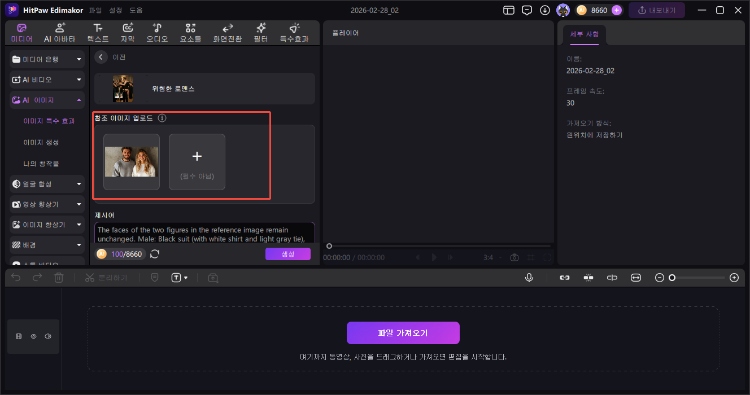Expand the AI Video section
The width and height of the screenshot is (750, 395).
(x=79, y=79)
